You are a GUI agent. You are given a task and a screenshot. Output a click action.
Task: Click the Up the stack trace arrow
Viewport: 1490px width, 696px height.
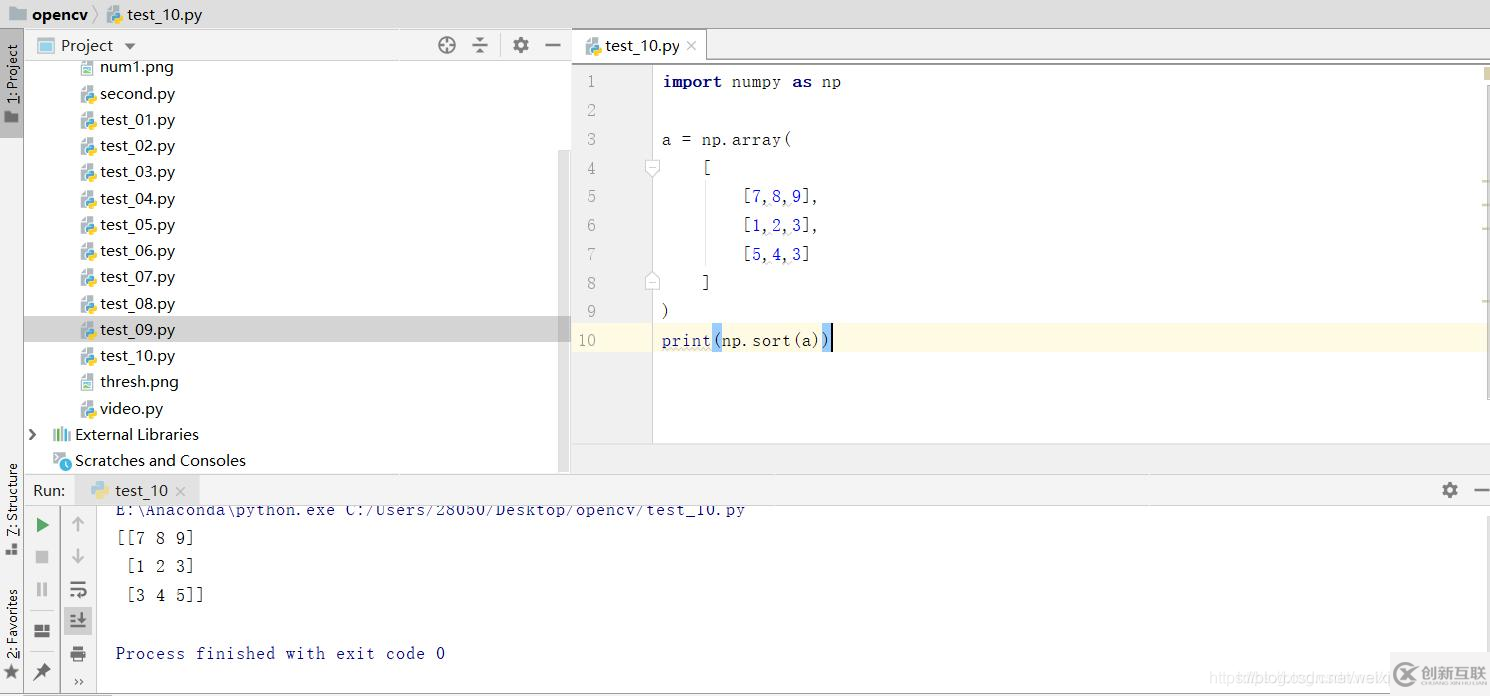tap(78, 524)
